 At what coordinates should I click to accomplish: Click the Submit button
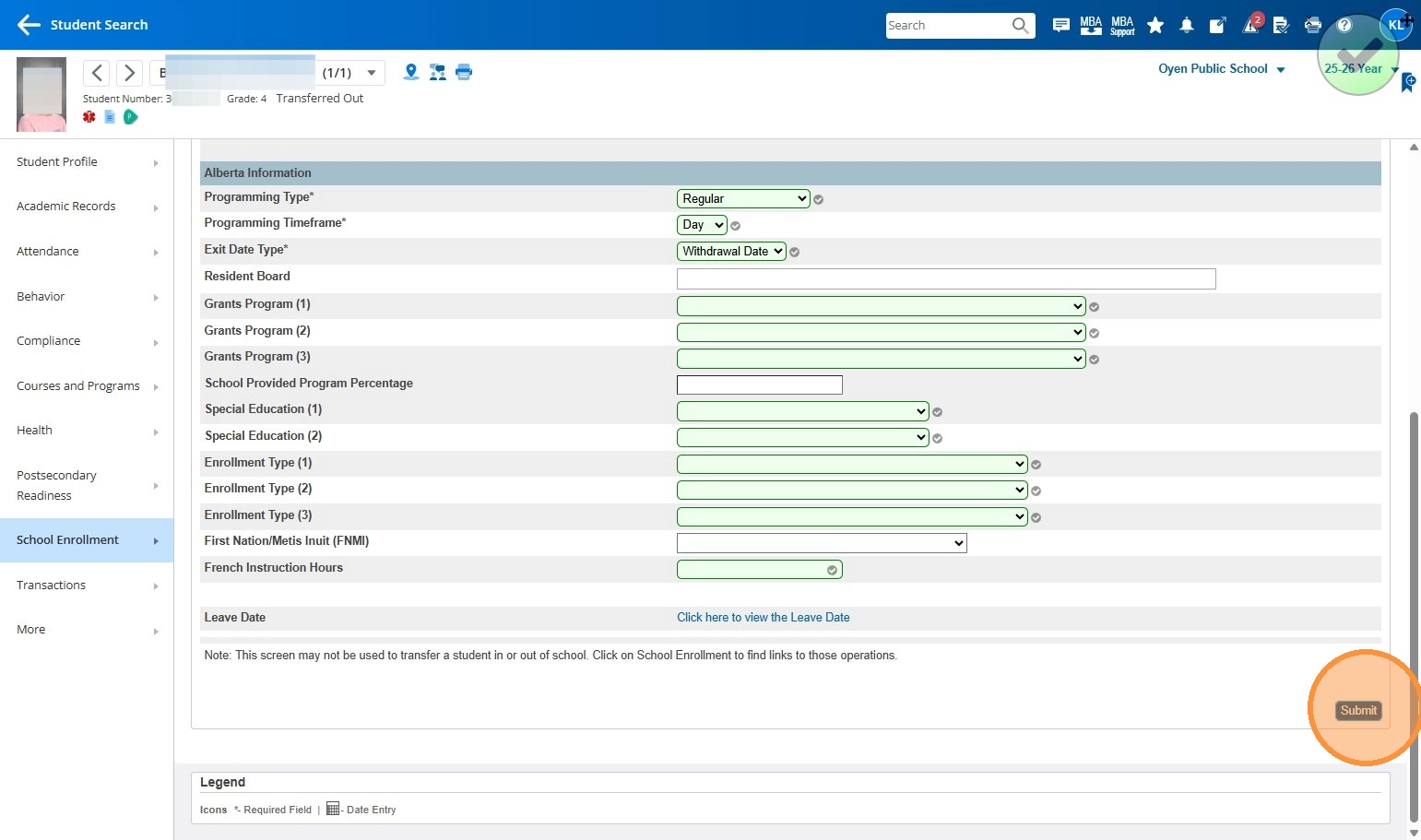[1358, 710]
